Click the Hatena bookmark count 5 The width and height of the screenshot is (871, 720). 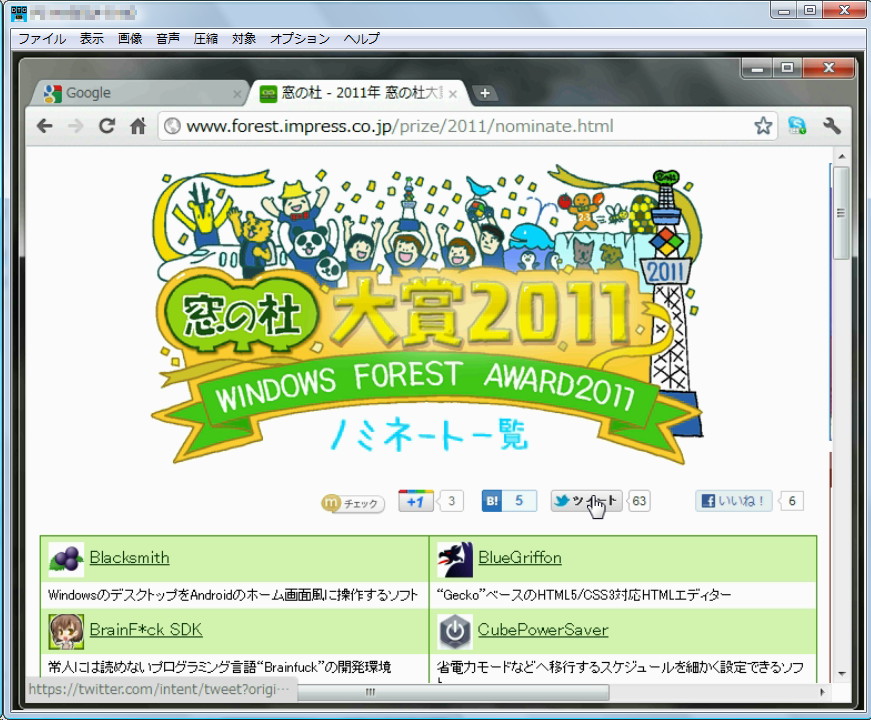point(519,501)
